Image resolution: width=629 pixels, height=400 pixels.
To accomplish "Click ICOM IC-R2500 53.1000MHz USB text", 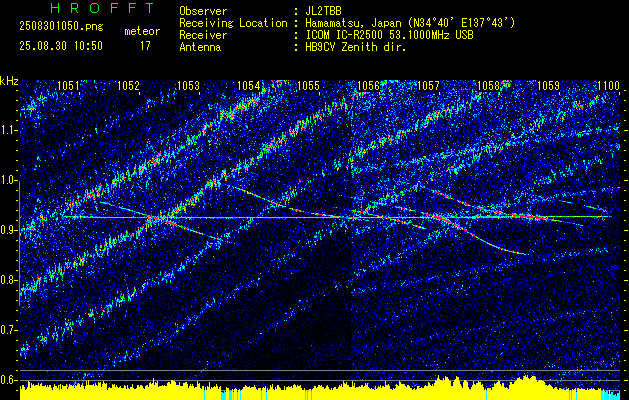I will (x=389, y=35).
